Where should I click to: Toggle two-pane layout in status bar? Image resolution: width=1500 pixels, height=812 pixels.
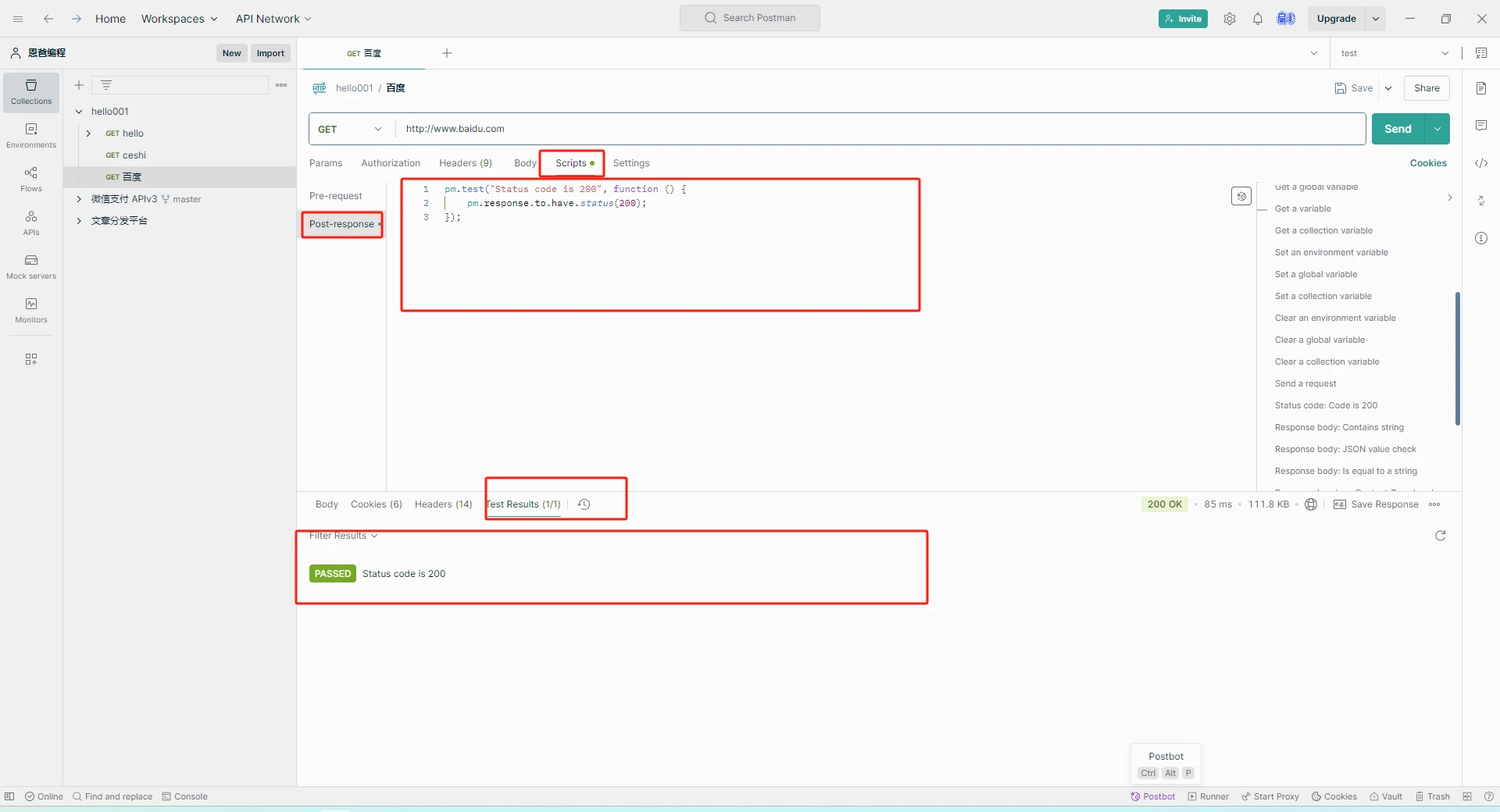pos(1467,796)
